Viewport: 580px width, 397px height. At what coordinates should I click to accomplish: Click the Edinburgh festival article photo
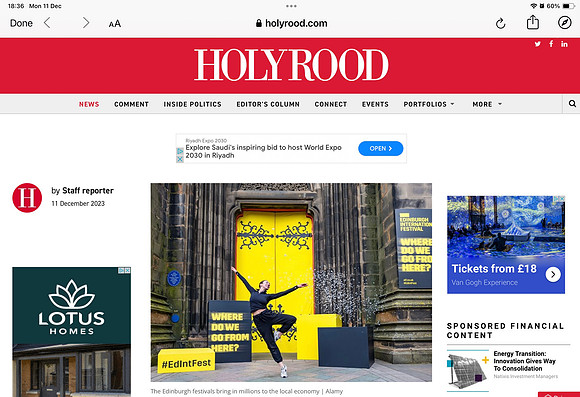291,282
